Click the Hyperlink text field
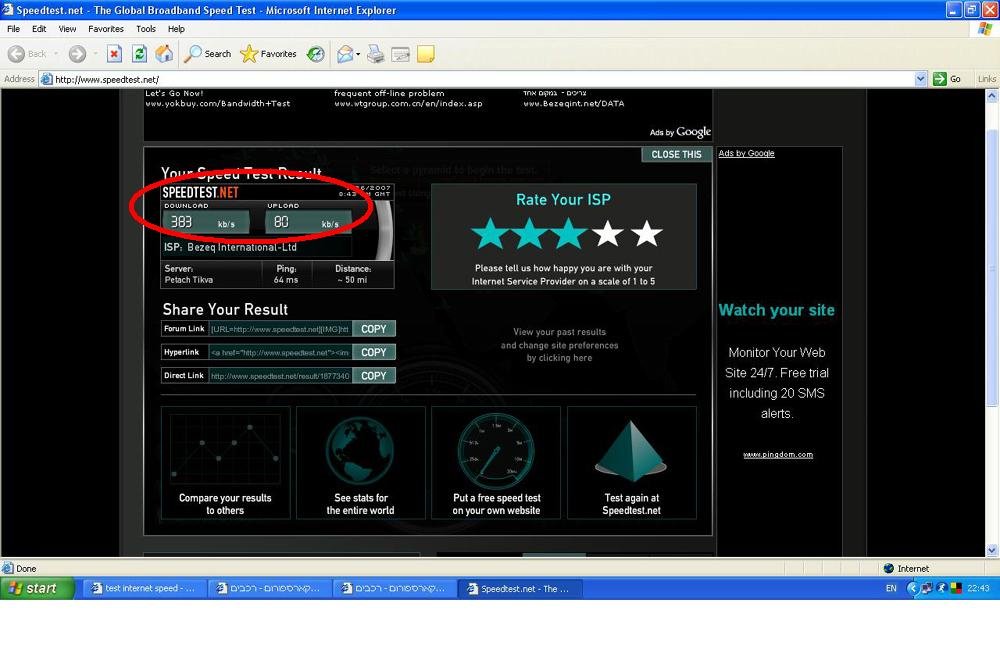 point(280,353)
